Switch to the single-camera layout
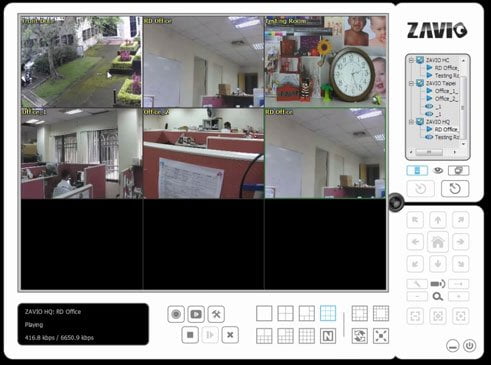The image size is (491, 365). (x=264, y=313)
